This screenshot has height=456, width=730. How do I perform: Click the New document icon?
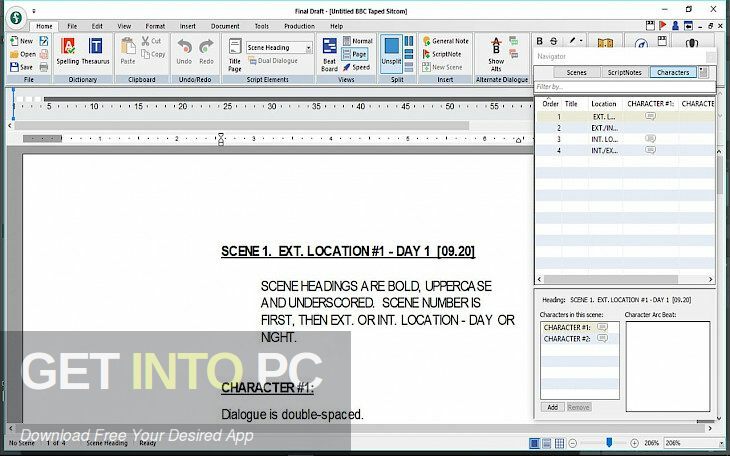point(14,41)
